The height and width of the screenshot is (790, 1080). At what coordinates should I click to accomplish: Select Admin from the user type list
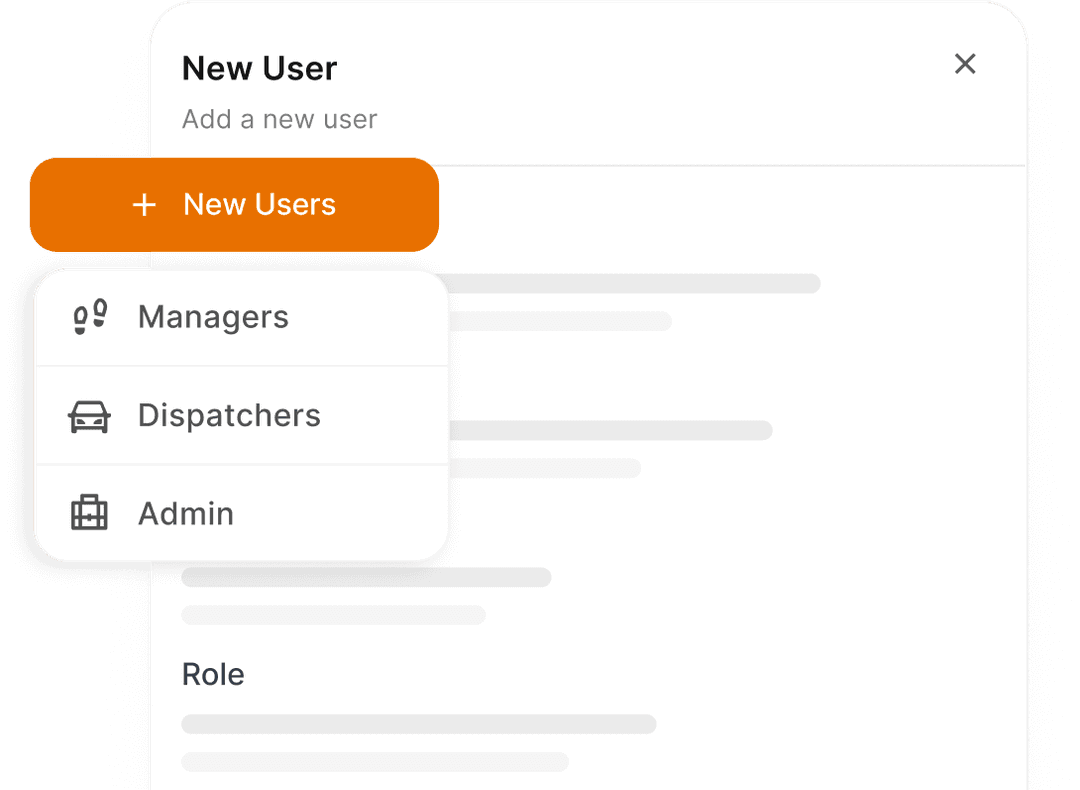[186, 513]
